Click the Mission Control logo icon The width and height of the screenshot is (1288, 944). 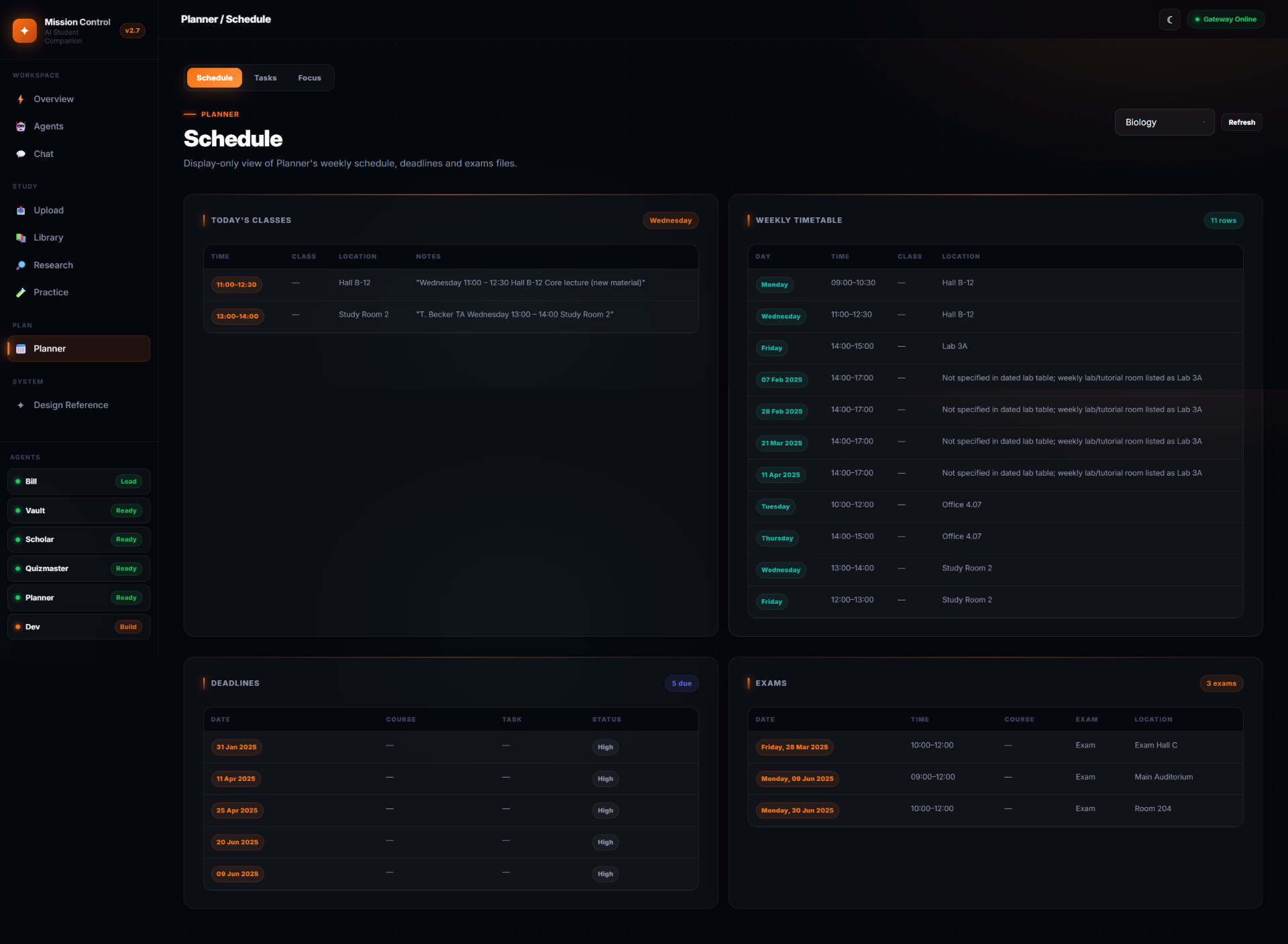[25, 30]
